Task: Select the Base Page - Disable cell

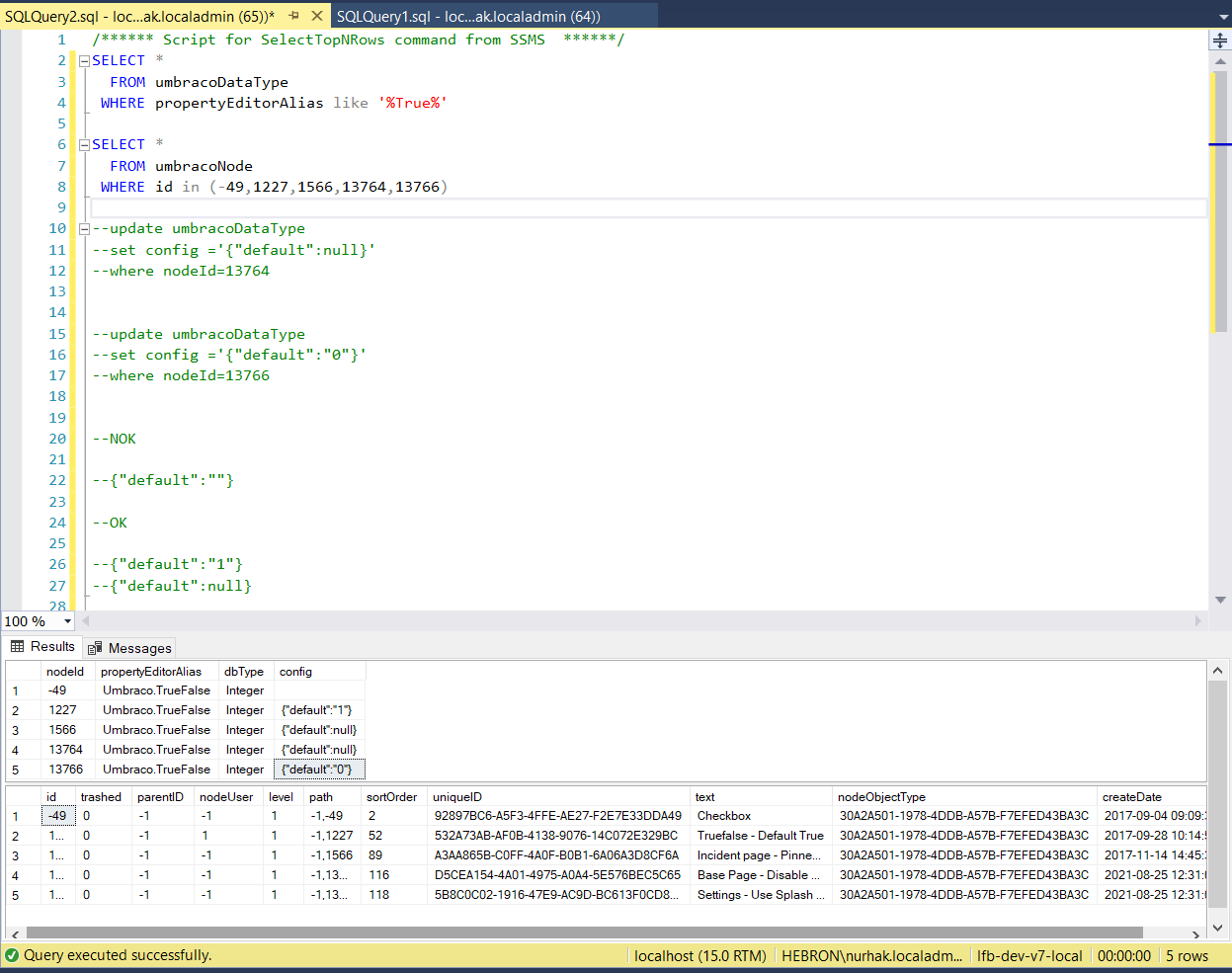Action: (761, 875)
